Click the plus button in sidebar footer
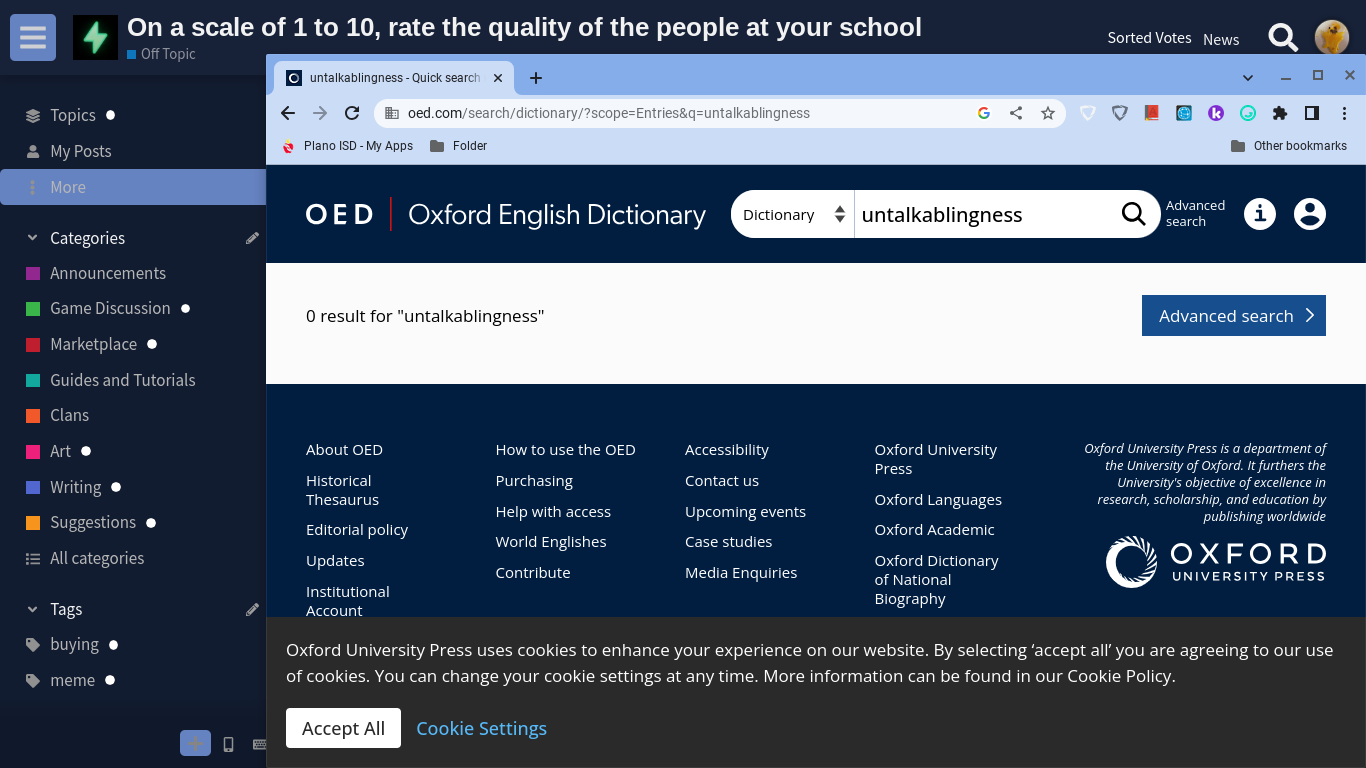This screenshot has height=768, width=1366. click(x=195, y=743)
